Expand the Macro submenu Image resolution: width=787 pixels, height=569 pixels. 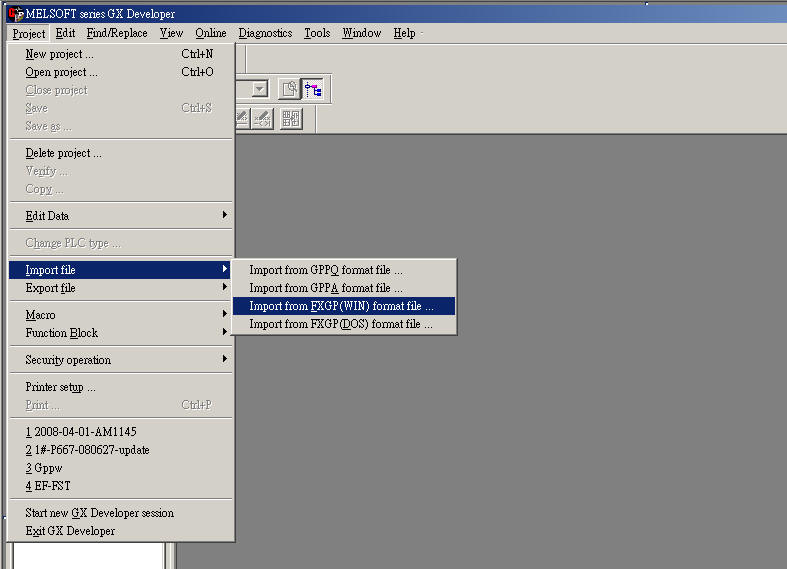click(x=120, y=315)
